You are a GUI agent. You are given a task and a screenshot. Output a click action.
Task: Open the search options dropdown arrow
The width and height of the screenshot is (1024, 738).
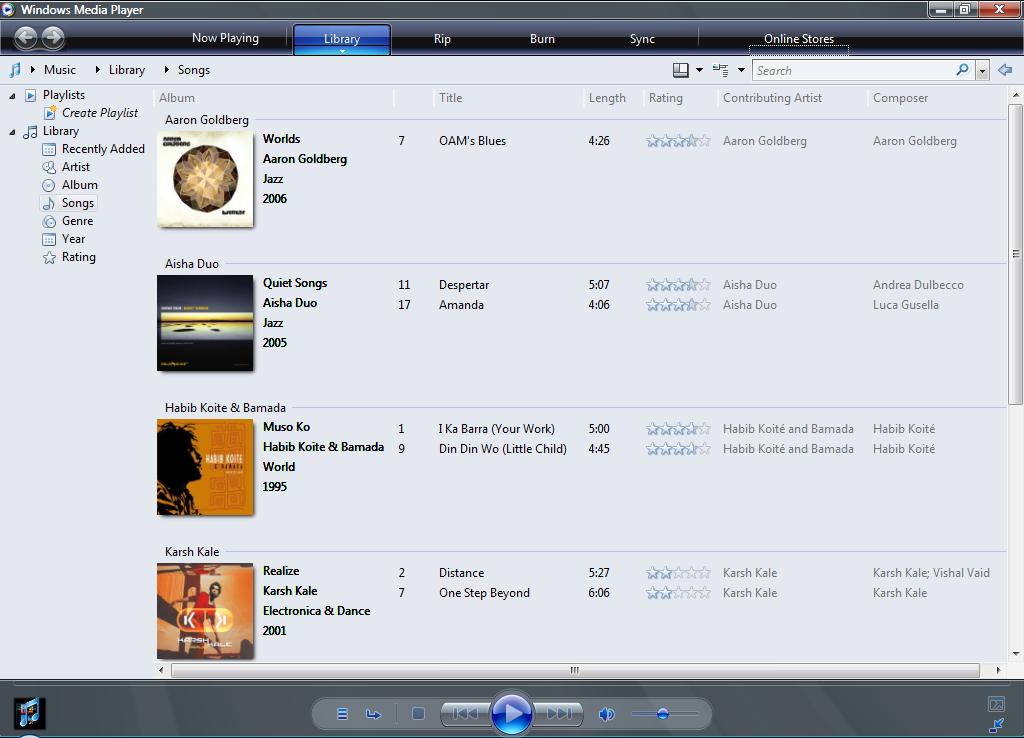[x=982, y=71]
